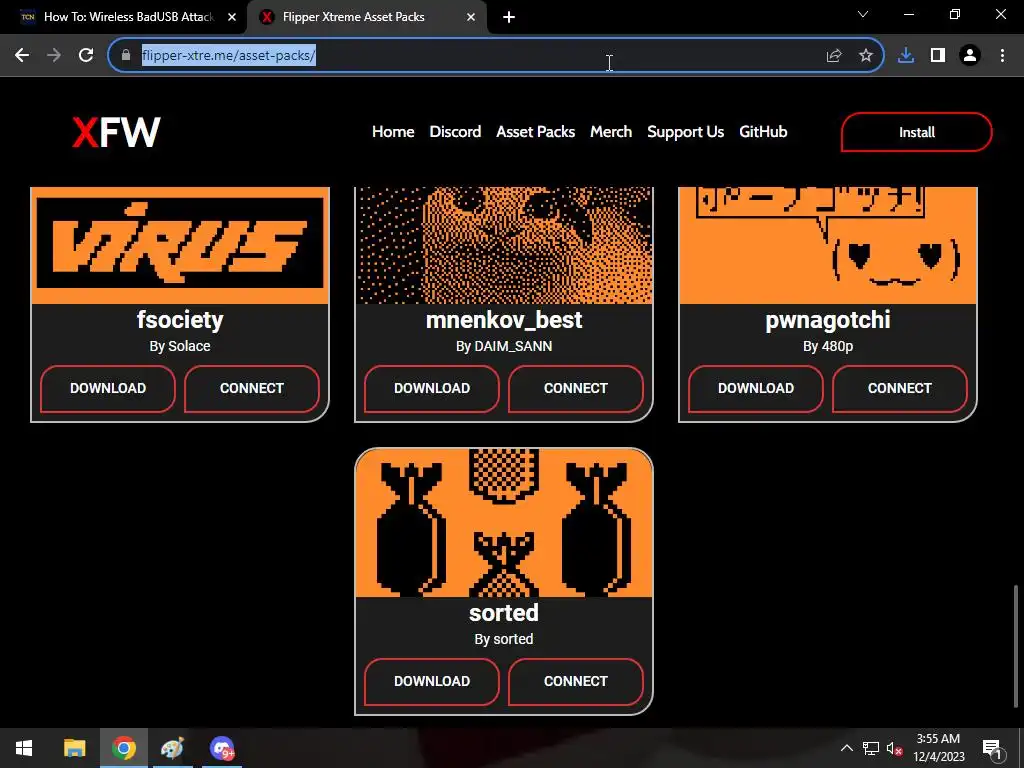The width and height of the screenshot is (1024, 768).
Task: Close the Wireless BadUSB Attack tab
Action: [x=232, y=17]
